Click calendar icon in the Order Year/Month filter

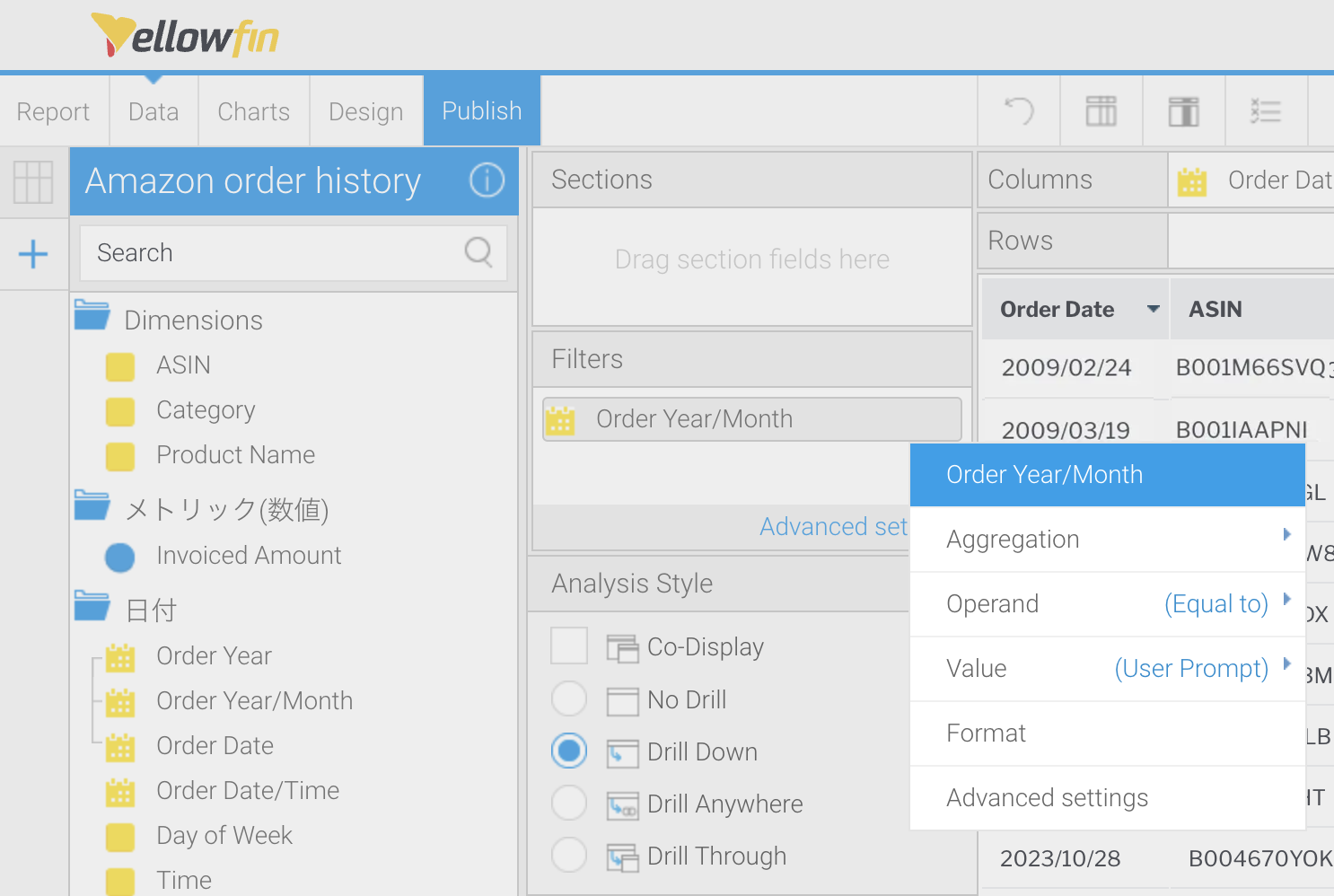click(x=560, y=420)
